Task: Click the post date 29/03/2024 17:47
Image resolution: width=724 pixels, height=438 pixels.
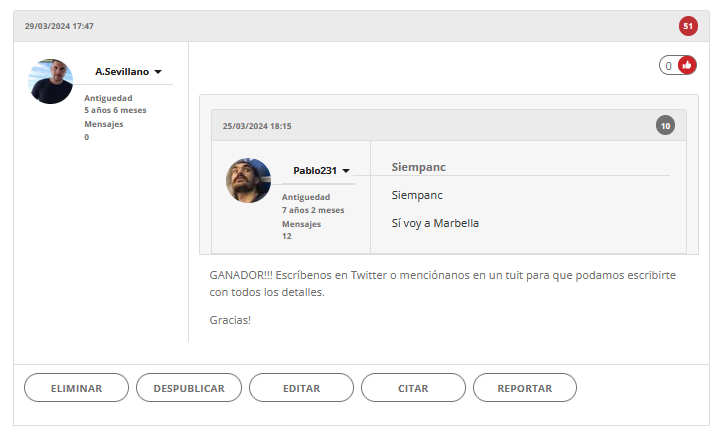Action: point(59,26)
